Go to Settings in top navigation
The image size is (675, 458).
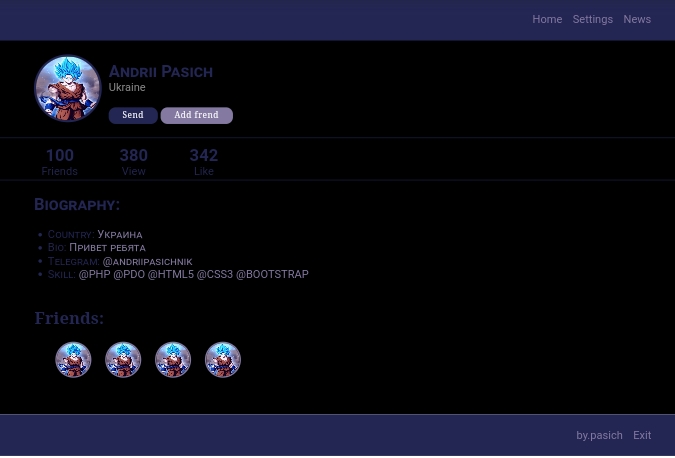pyautogui.click(x=592, y=20)
